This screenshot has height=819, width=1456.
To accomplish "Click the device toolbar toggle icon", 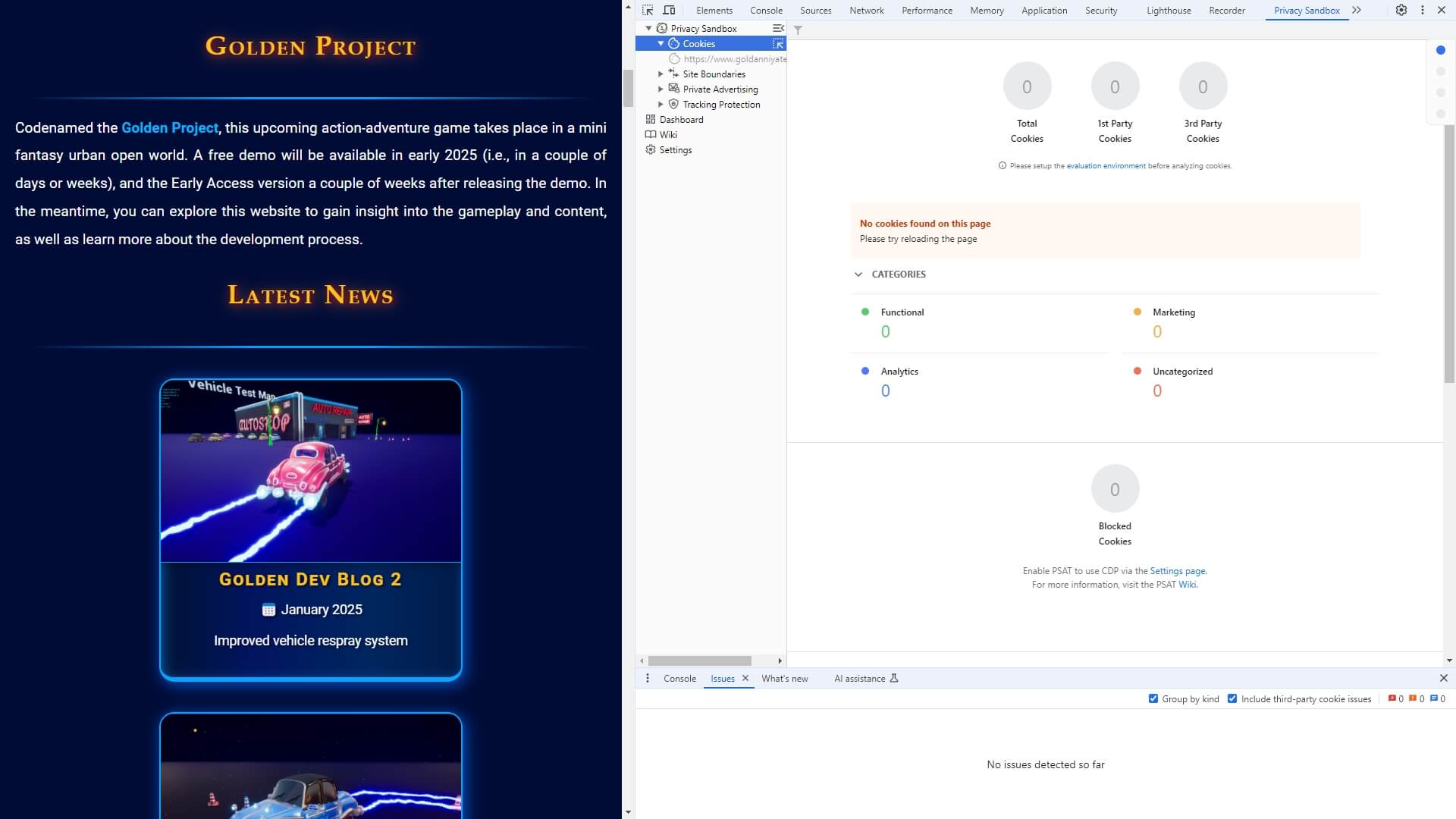I will pos(670,10).
